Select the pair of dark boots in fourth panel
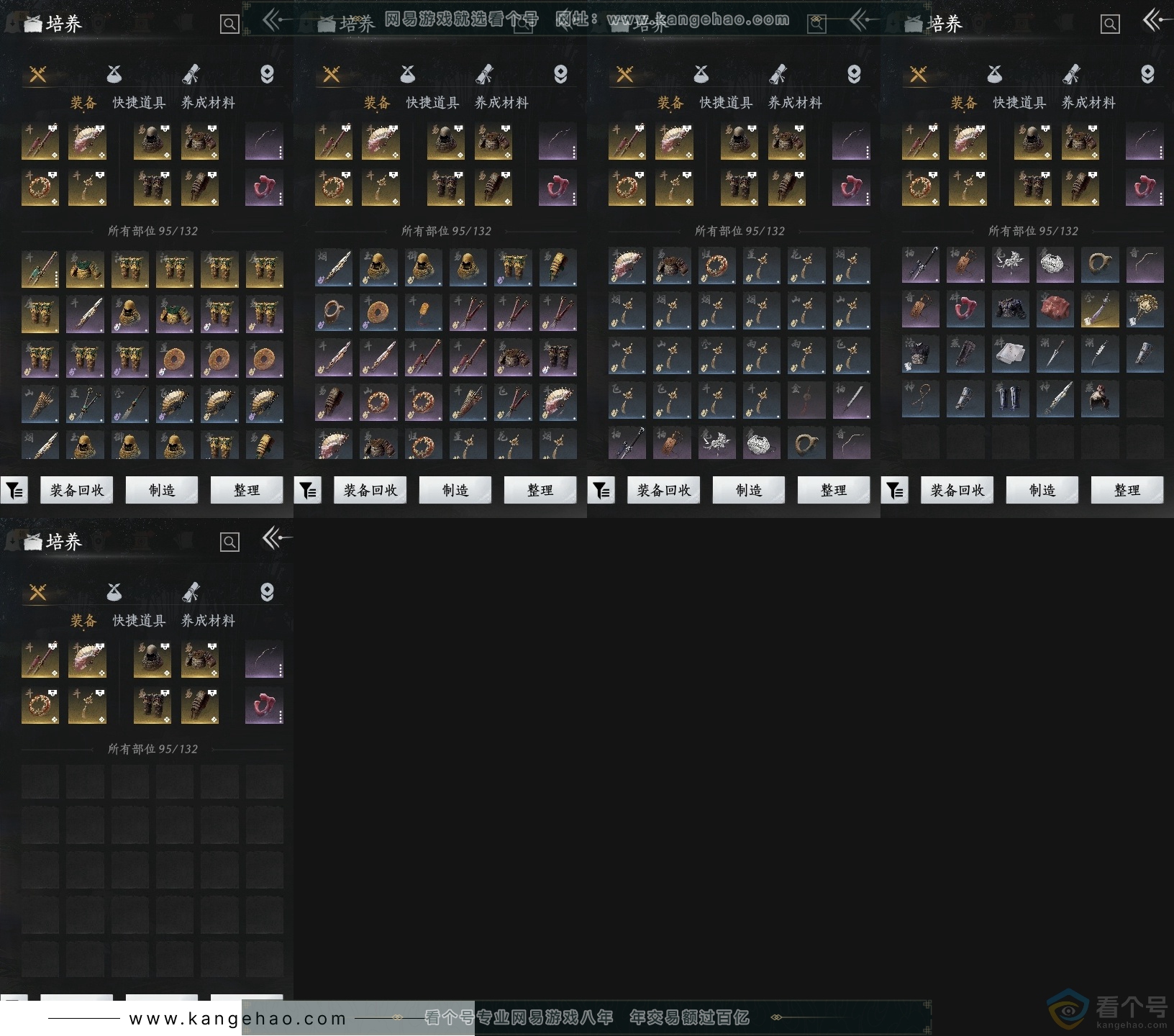 1010,399
